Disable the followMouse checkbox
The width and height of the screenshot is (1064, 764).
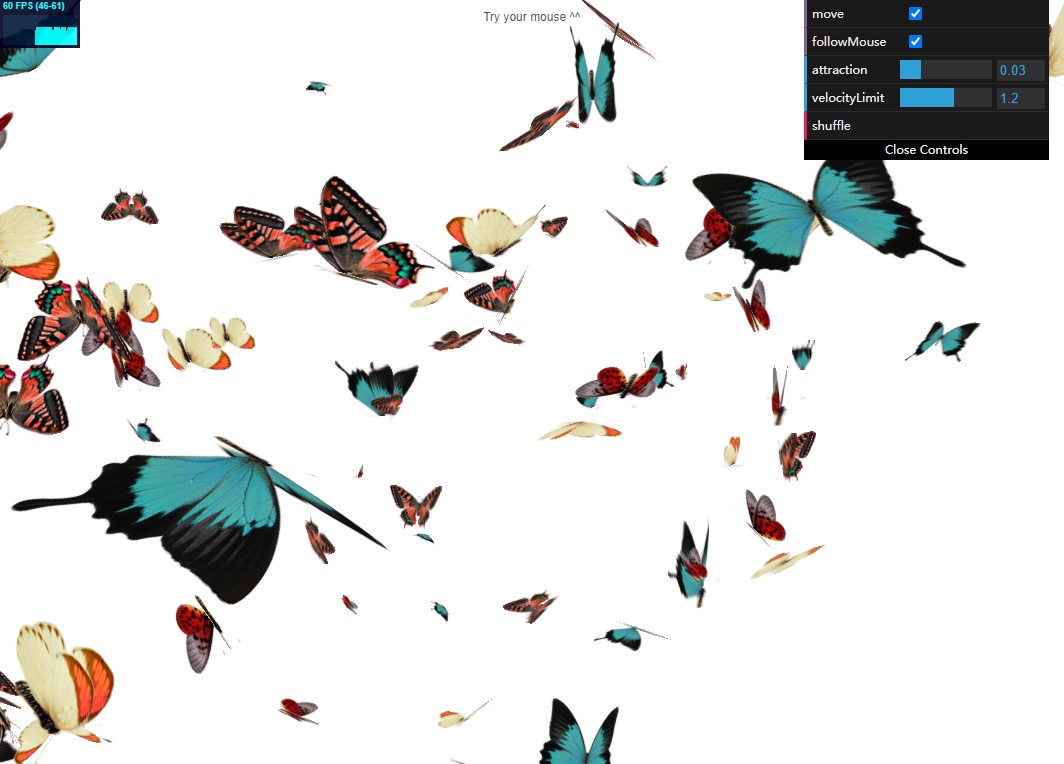[915, 42]
